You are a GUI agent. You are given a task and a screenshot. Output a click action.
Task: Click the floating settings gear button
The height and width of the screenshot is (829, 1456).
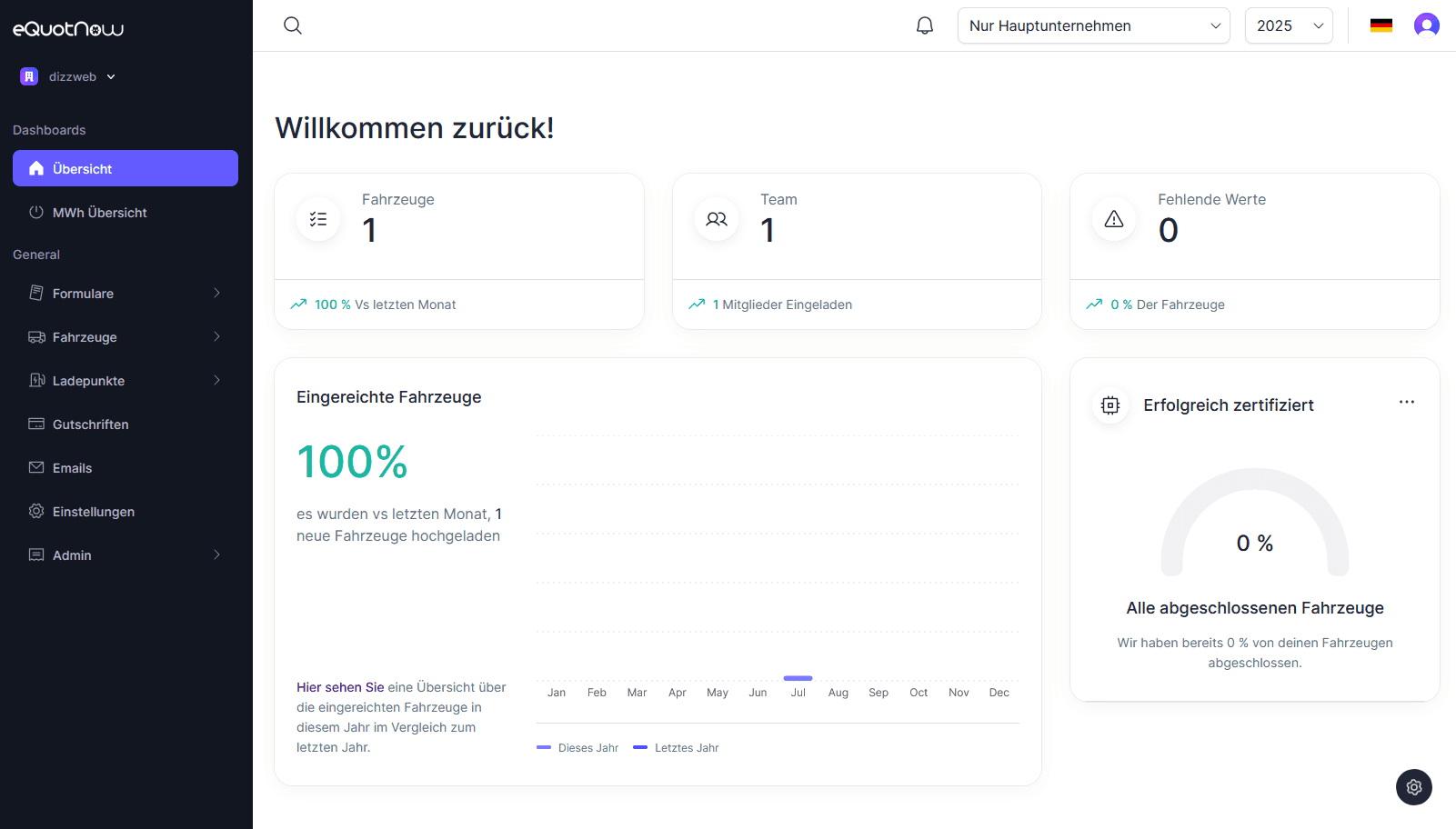(1414, 787)
